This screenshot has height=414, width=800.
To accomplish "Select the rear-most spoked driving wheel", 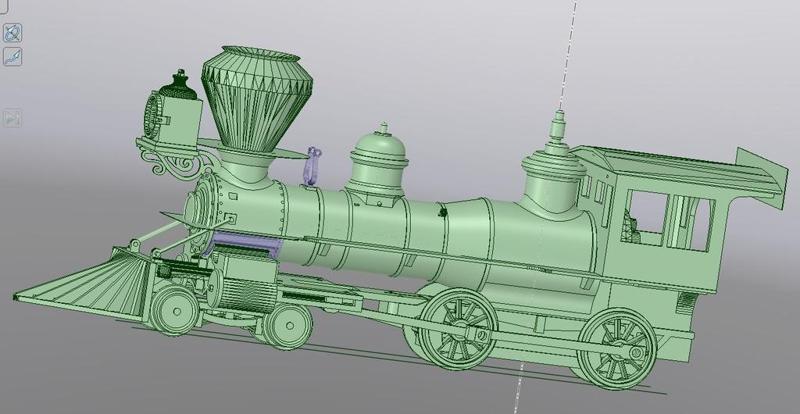I will (x=616, y=348).
